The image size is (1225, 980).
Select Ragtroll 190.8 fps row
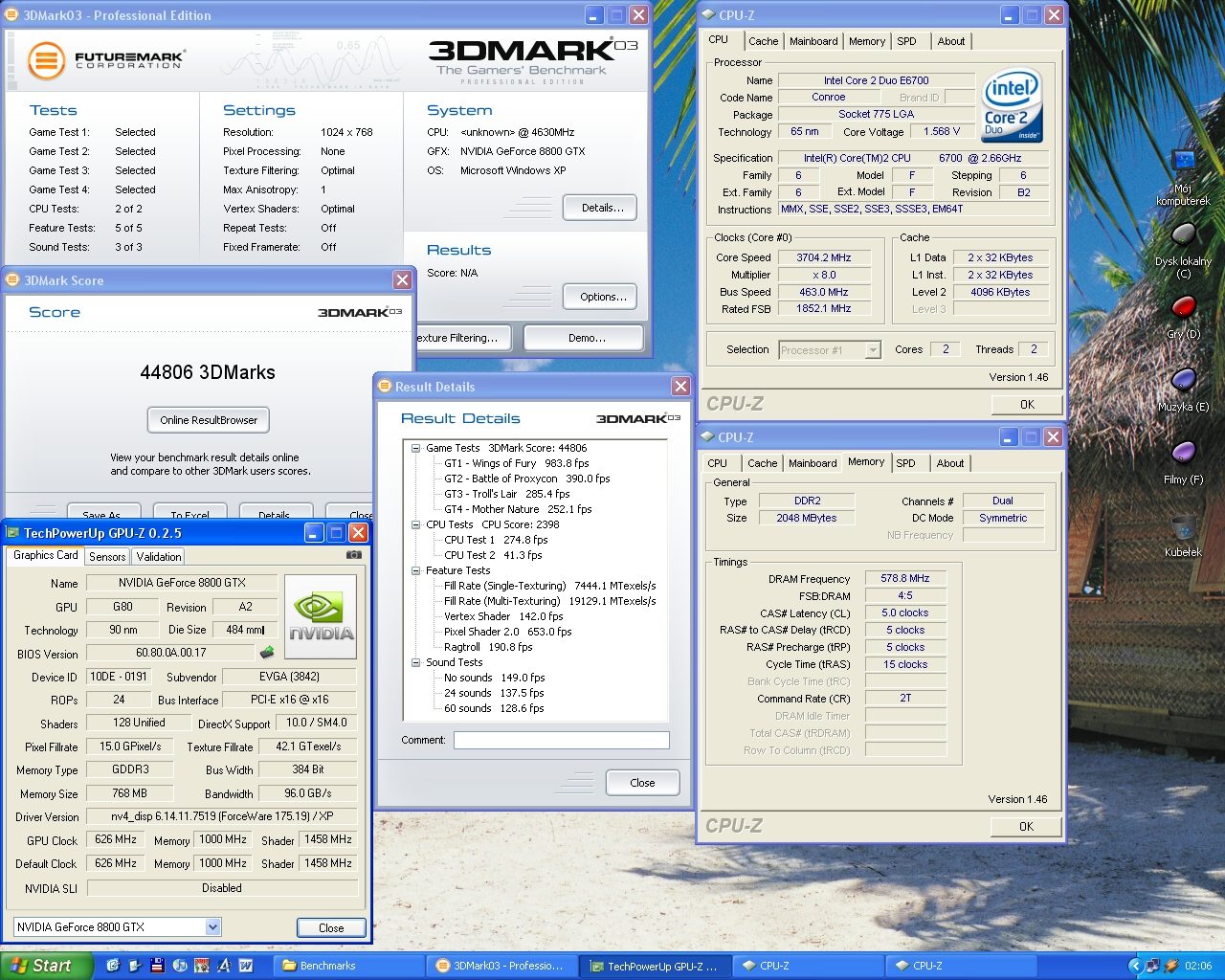click(488, 647)
